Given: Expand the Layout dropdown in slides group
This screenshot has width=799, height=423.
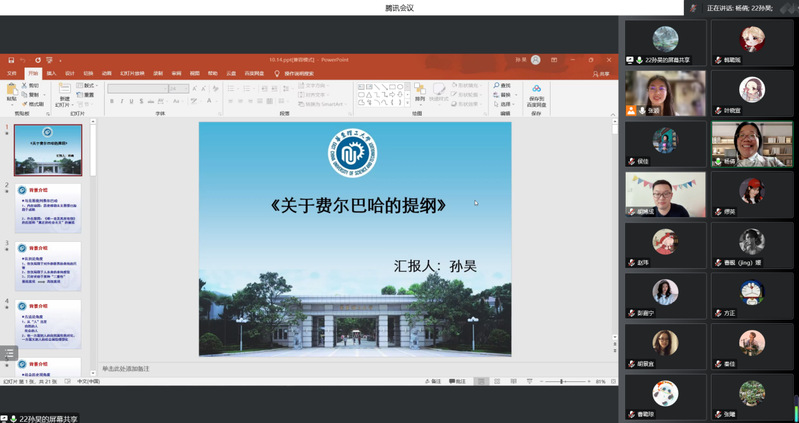Looking at the screenshot, I should 90,86.
